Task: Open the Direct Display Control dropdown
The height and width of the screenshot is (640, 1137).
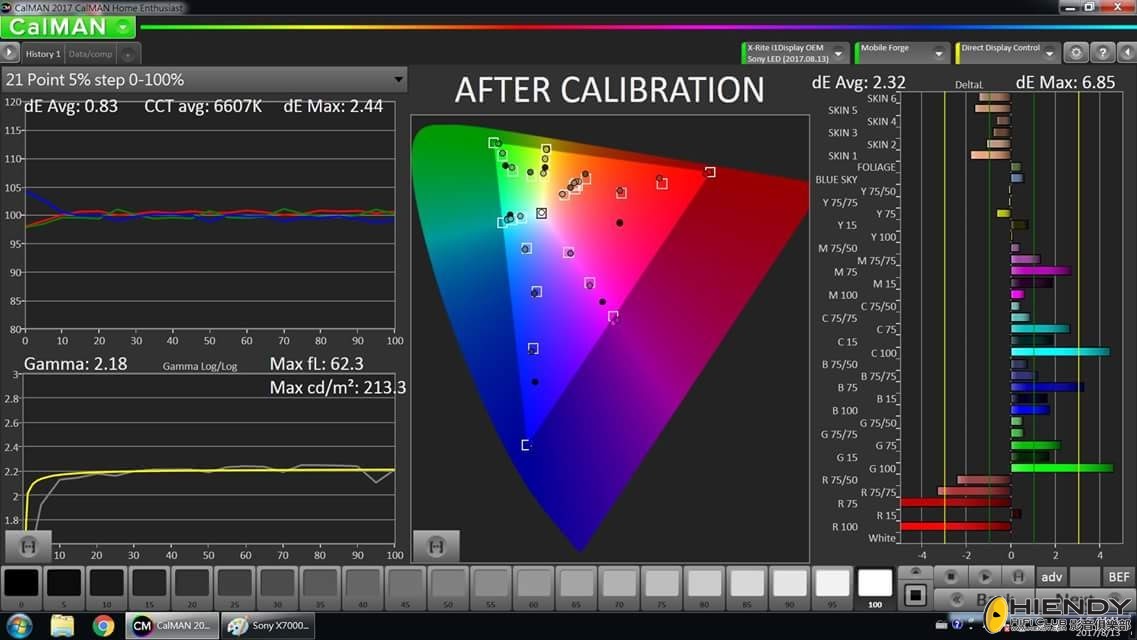Action: pyautogui.click(x=1007, y=53)
